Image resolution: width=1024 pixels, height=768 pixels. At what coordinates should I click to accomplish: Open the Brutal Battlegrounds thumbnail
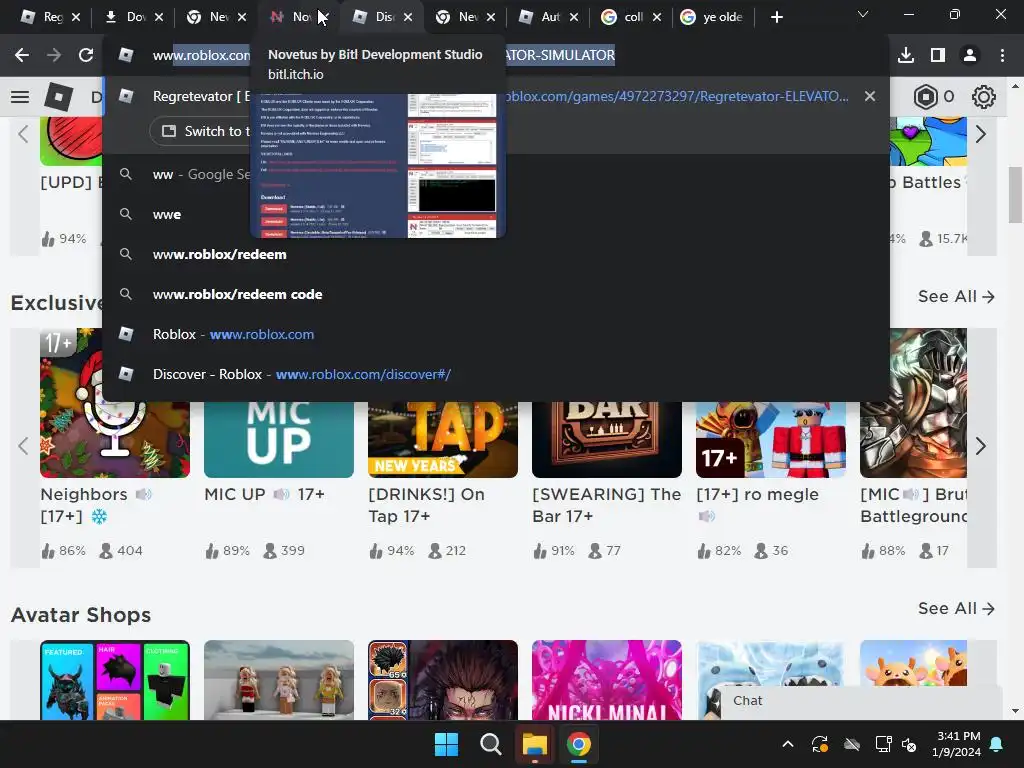(x=913, y=403)
